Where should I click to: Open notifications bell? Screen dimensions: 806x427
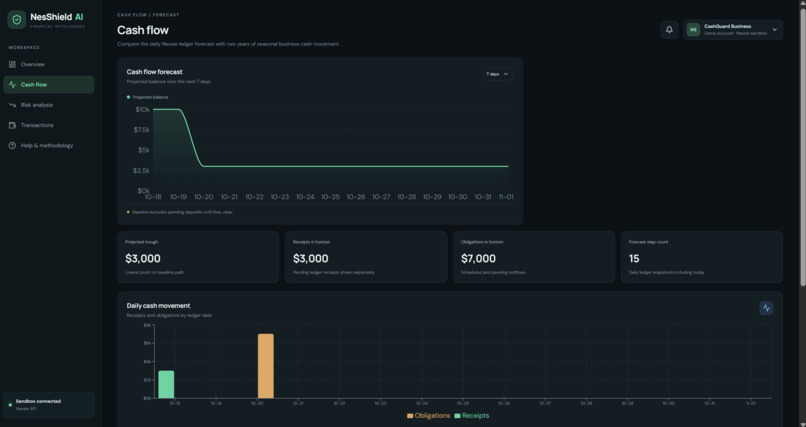[669, 30]
